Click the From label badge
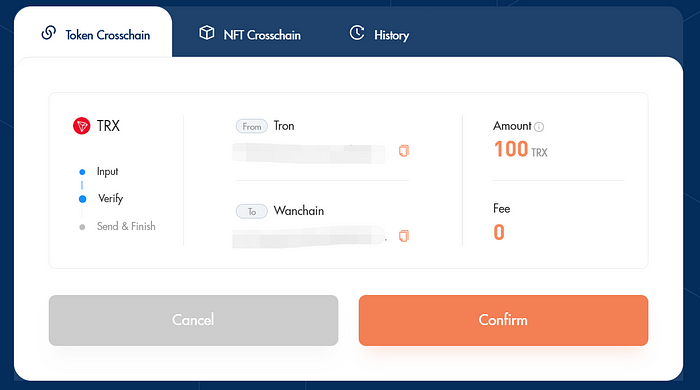 (x=252, y=126)
